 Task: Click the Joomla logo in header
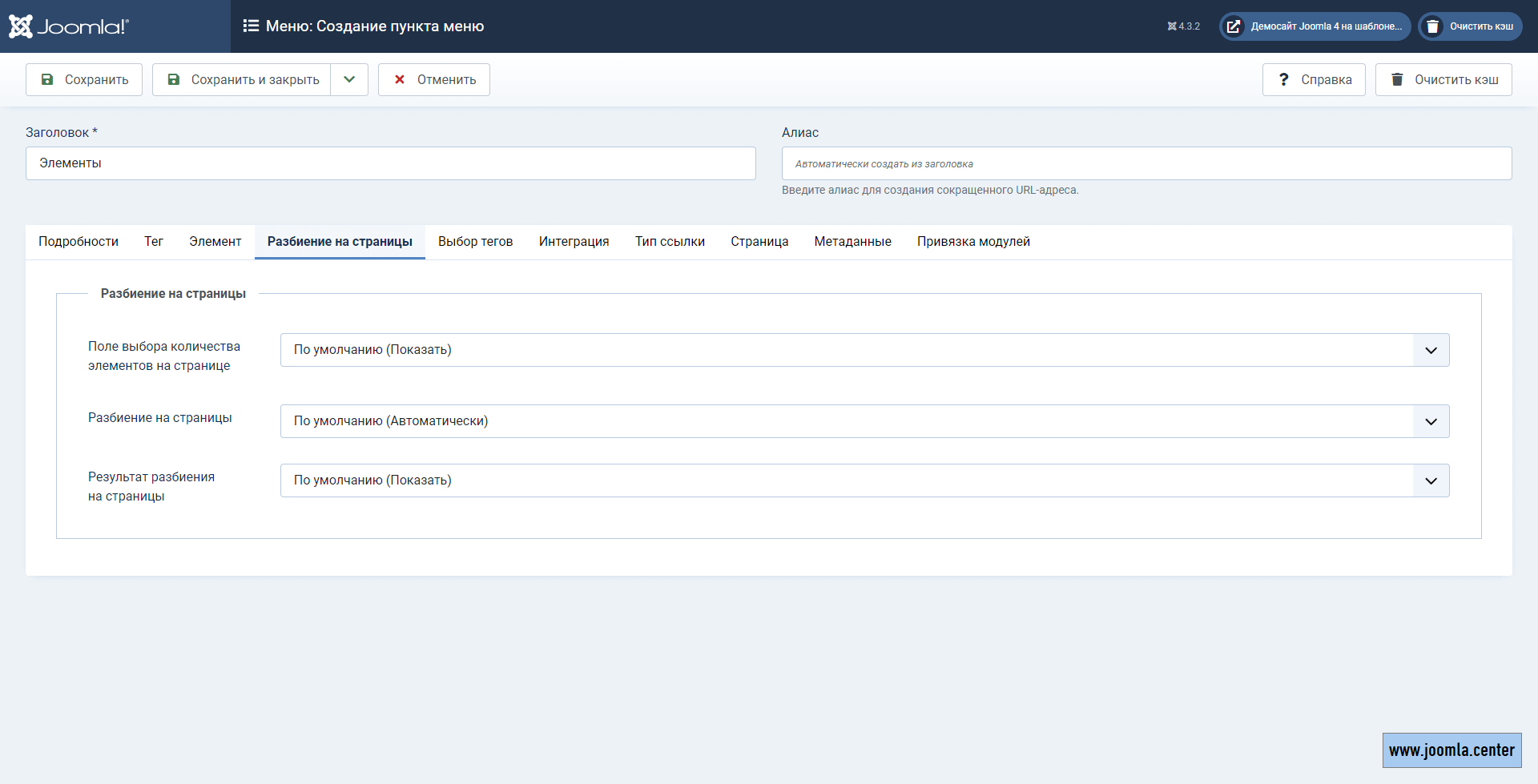[x=69, y=26]
